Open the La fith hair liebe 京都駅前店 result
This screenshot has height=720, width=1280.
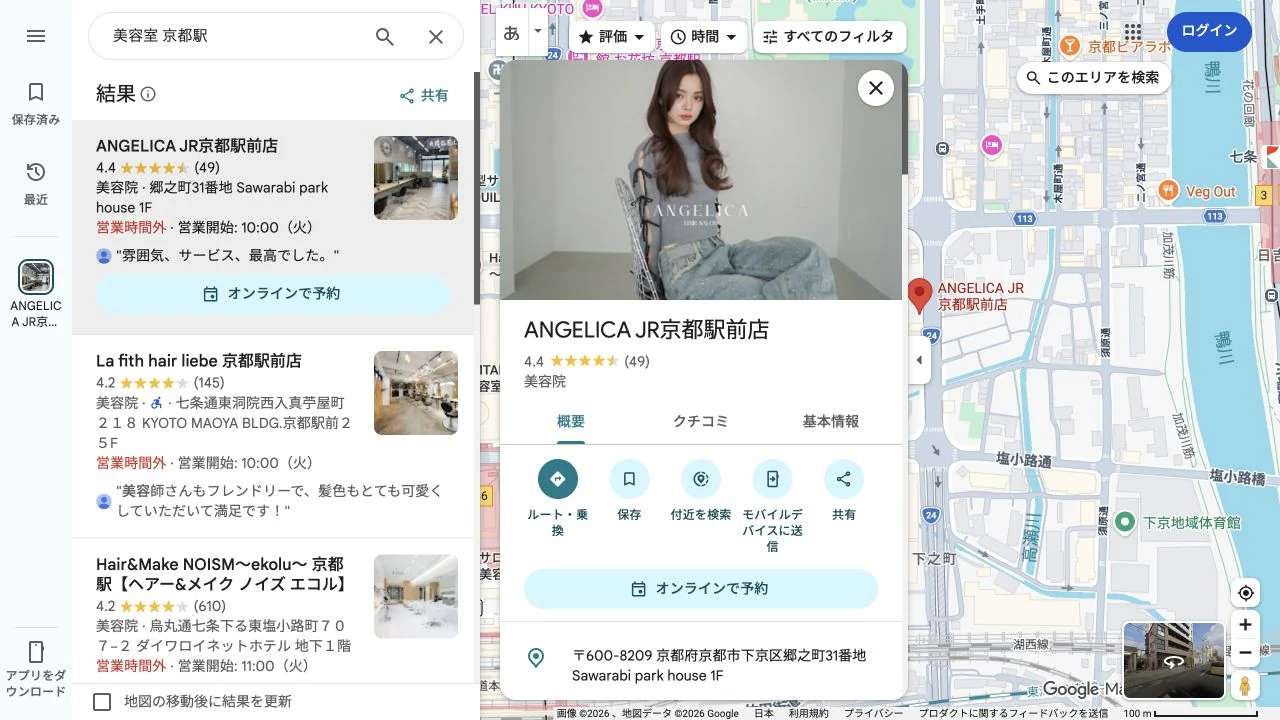pyautogui.click(x=199, y=361)
